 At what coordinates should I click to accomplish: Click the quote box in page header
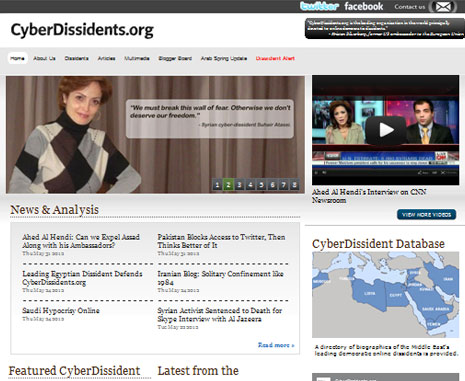pyautogui.click(x=384, y=29)
